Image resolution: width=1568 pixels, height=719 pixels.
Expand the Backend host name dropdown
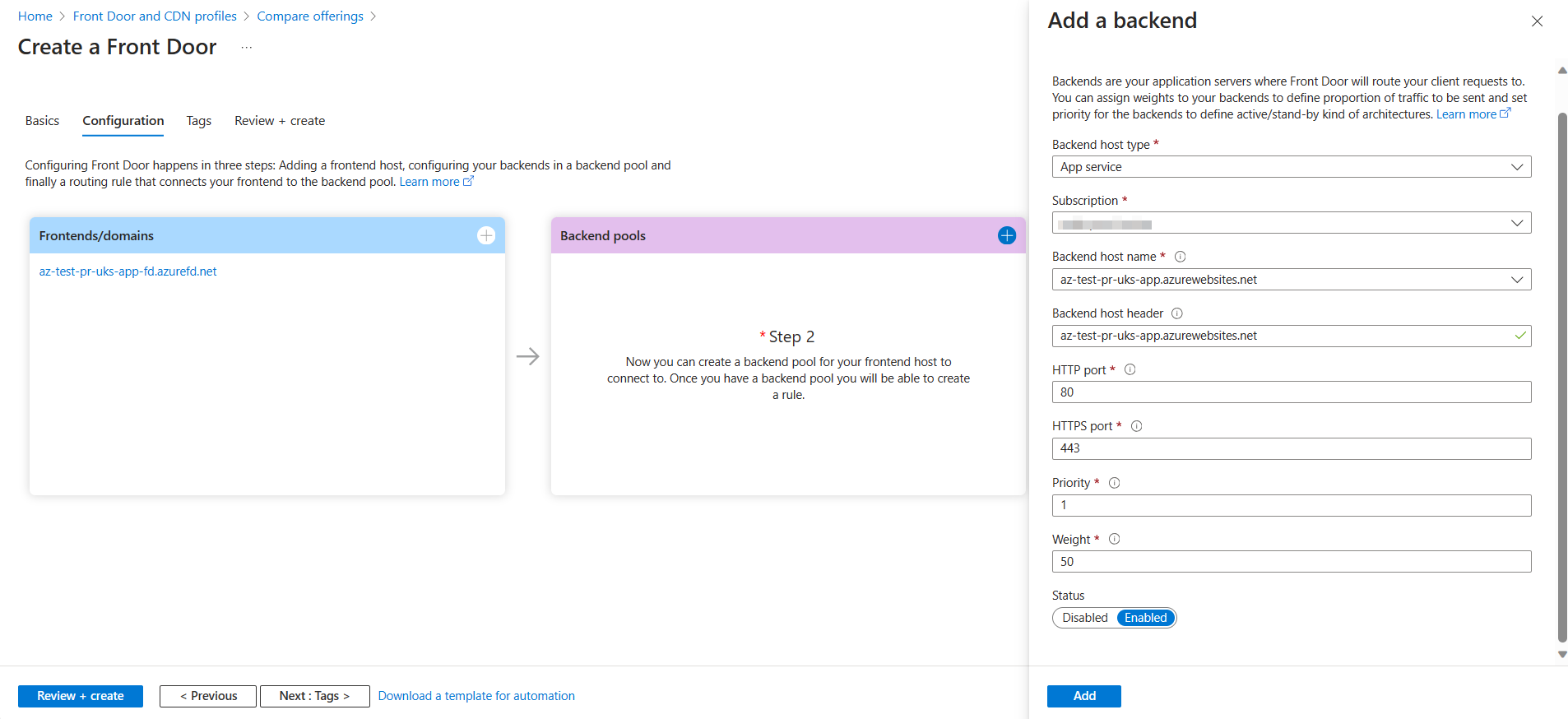click(x=1291, y=280)
